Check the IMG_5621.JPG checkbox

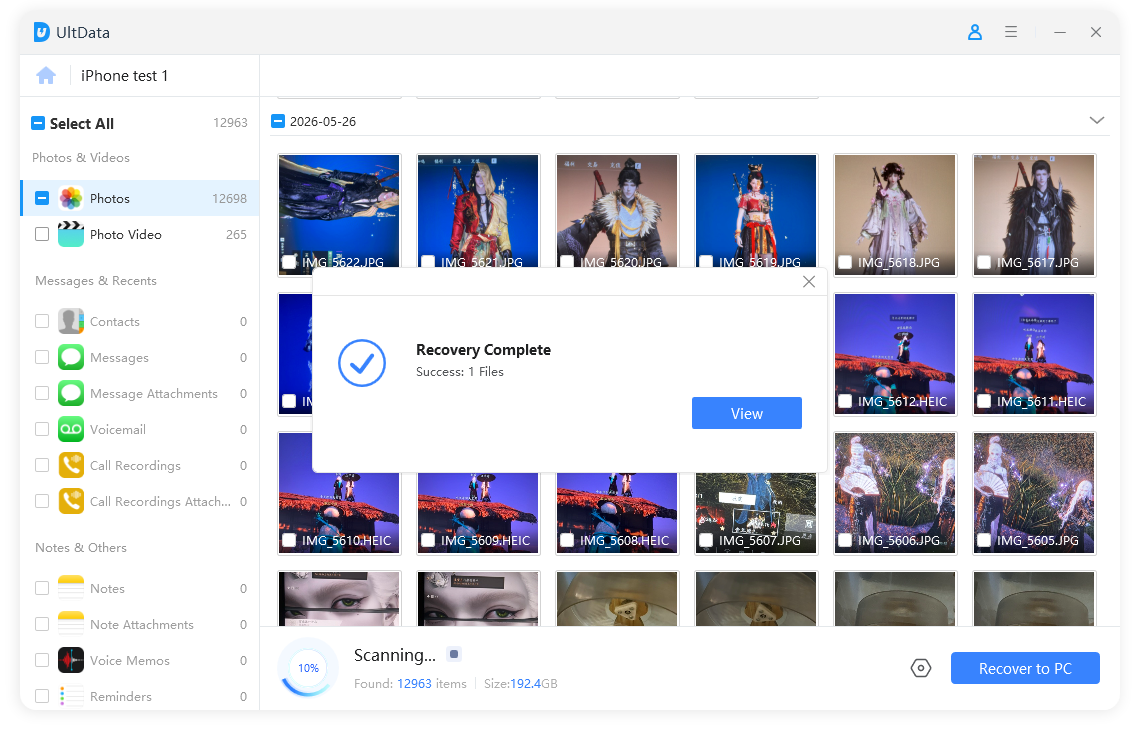[428, 262]
